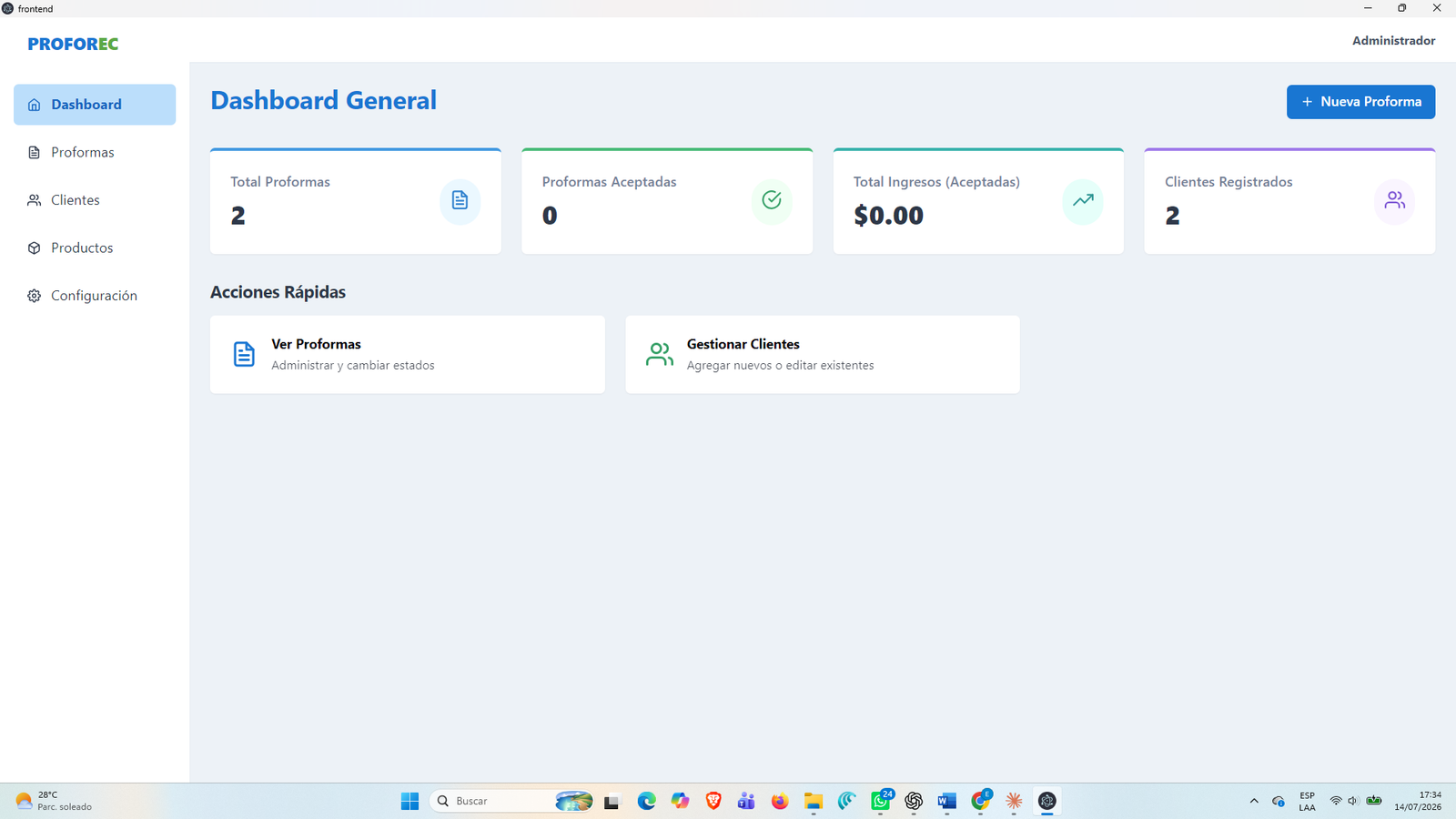The image size is (1456, 819).
Task: Open Microsoft Word from the taskbar
Action: point(947,801)
